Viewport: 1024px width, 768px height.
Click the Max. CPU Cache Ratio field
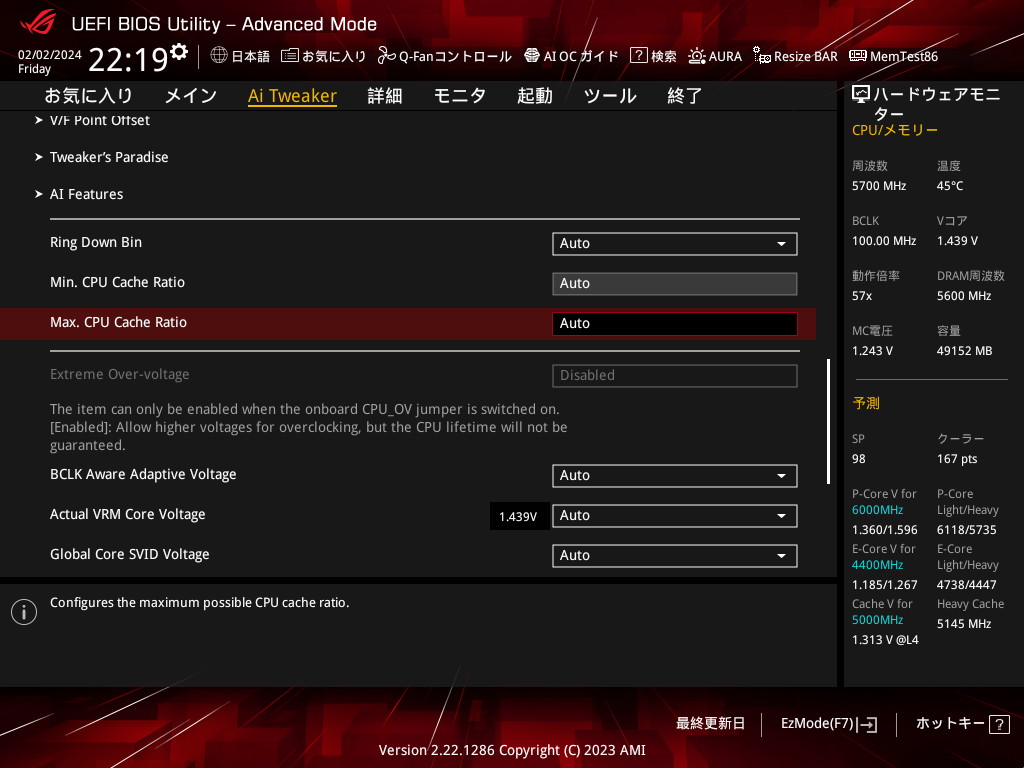[x=674, y=323]
